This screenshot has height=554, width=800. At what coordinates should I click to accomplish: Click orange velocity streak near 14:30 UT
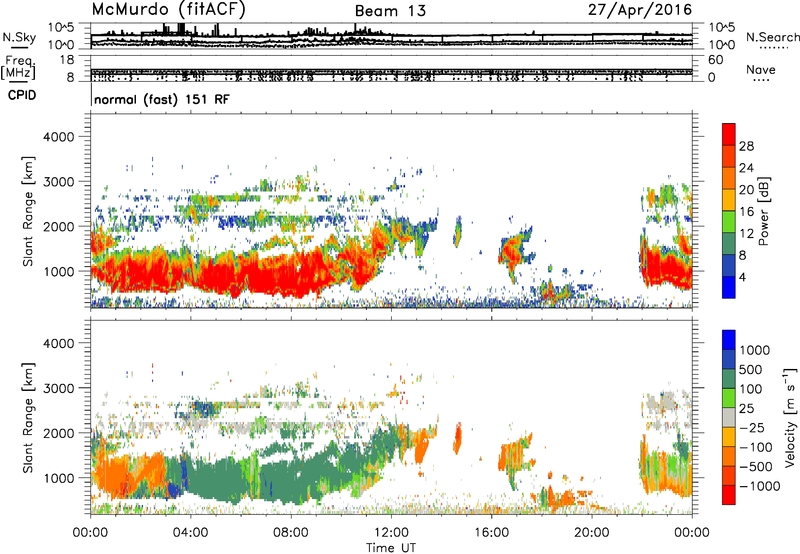point(457,439)
